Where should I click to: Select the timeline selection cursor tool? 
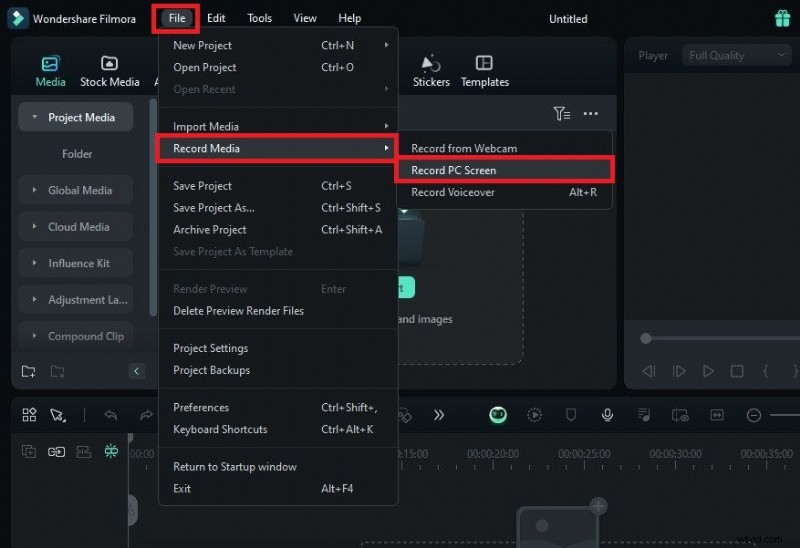(x=58, y=415)
